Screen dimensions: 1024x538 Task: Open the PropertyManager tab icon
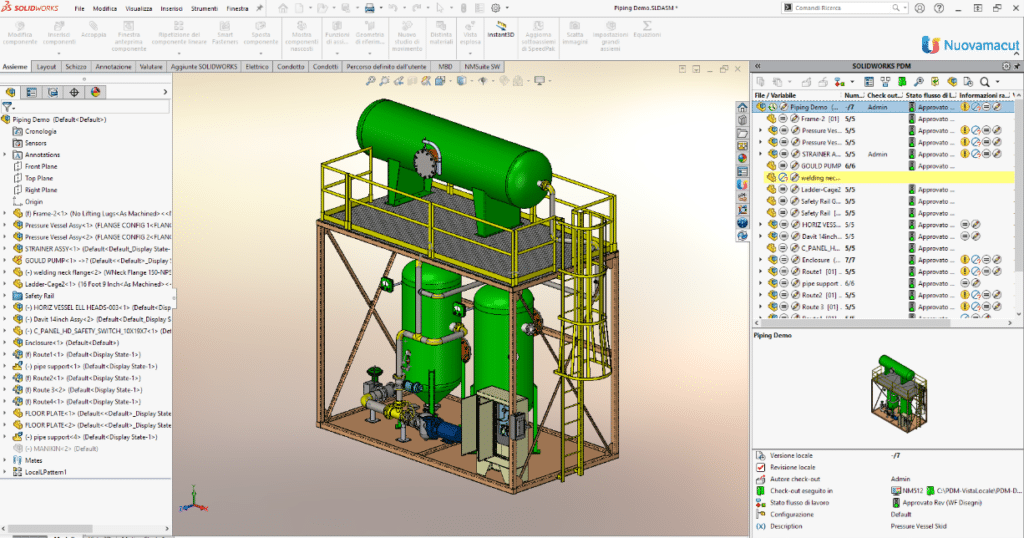[x=32, y=92]
